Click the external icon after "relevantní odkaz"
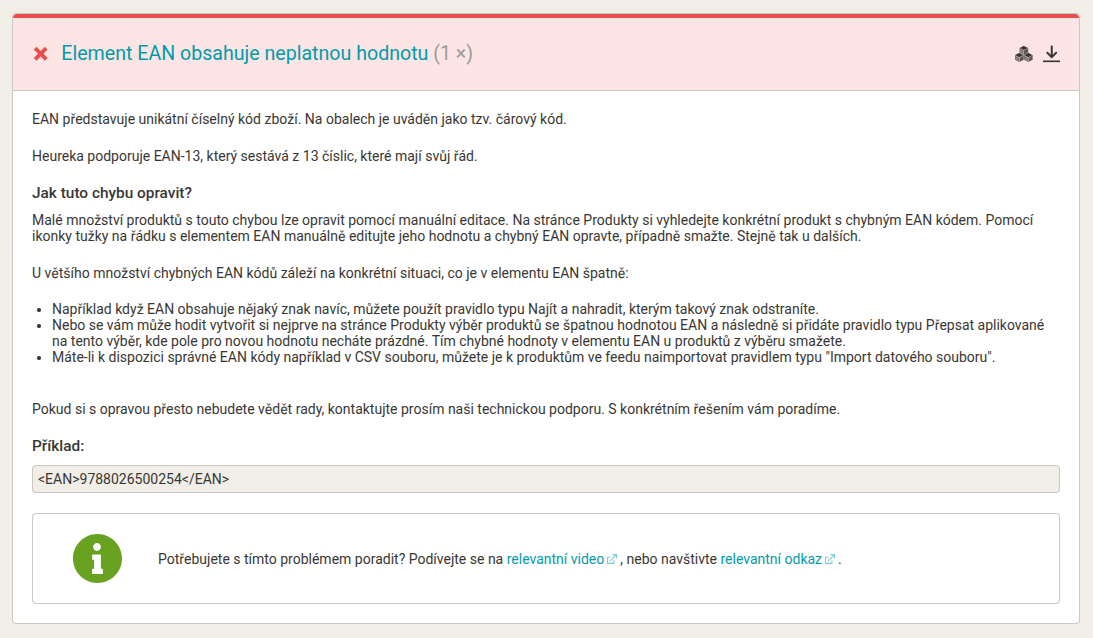1093x638 pixels. pyautogui.click(x=830, y=559)
